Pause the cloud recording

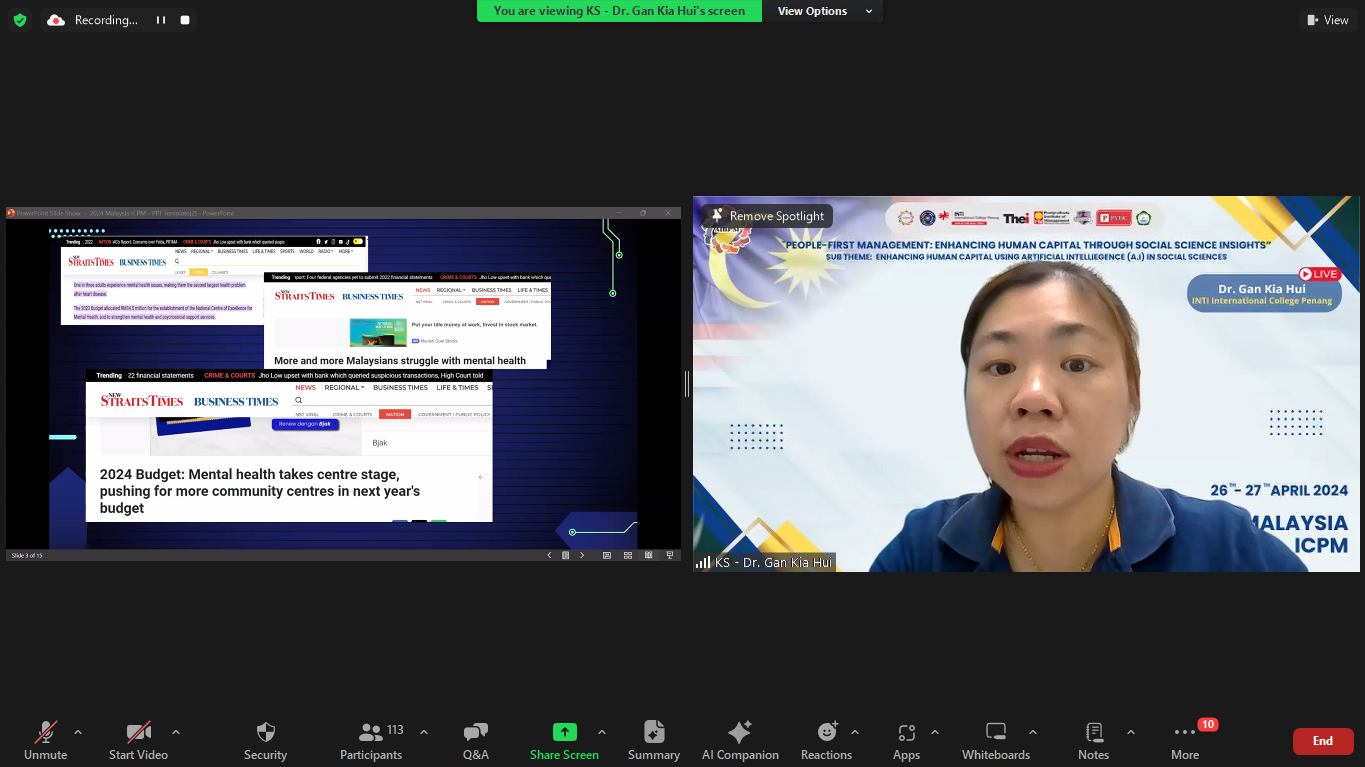(x=161, y=20)
